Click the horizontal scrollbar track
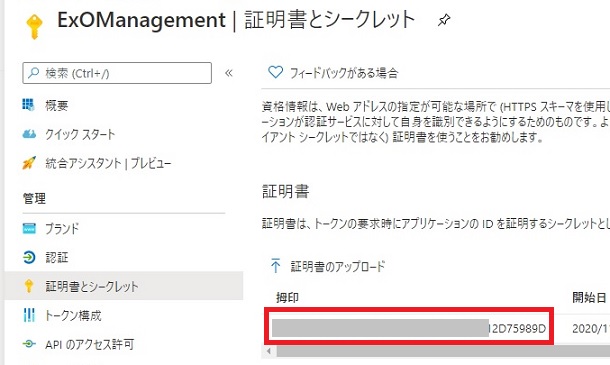 coord(443,351)
